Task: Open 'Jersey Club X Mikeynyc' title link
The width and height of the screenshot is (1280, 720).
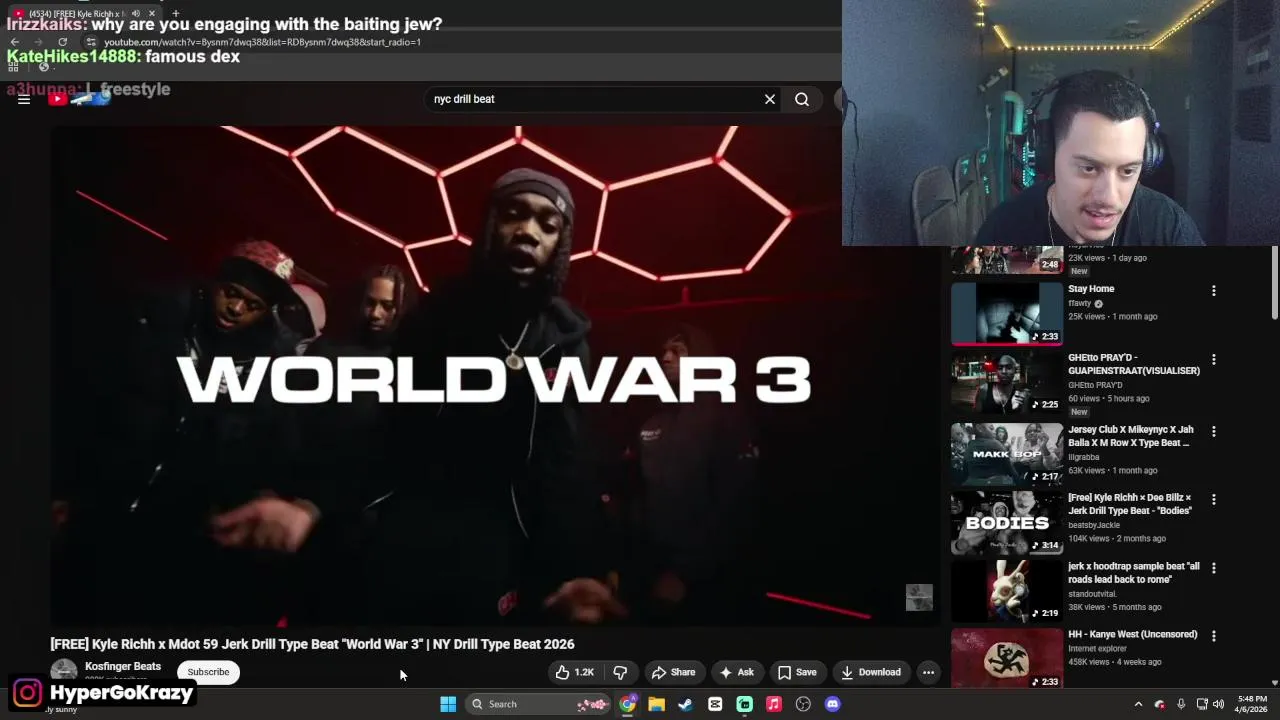Action: click(x=1131, y=436)
